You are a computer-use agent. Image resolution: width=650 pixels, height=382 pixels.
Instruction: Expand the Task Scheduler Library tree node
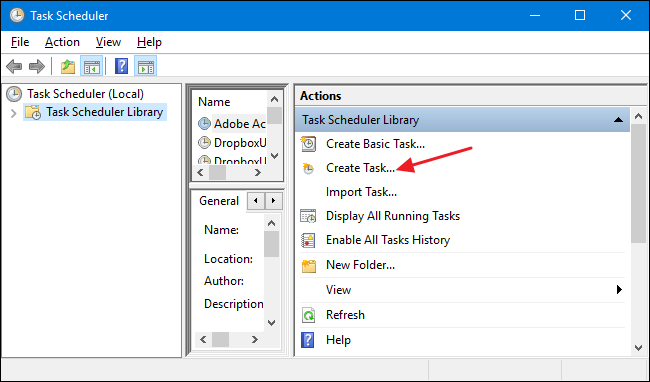point(14,113)
